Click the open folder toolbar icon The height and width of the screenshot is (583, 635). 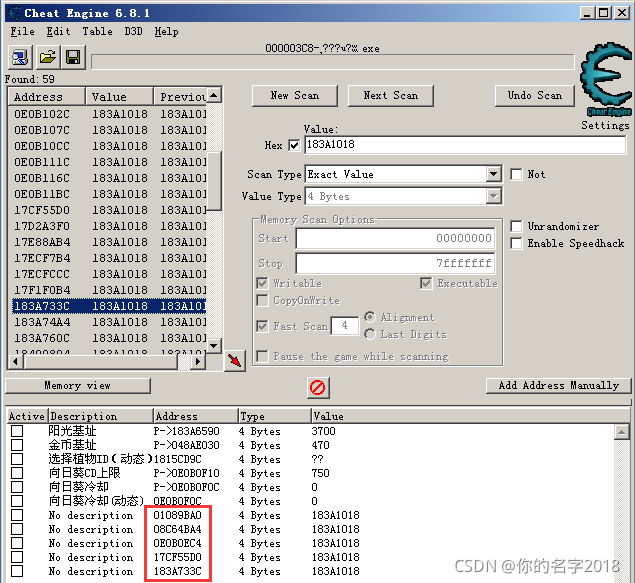tap(47, 57)
